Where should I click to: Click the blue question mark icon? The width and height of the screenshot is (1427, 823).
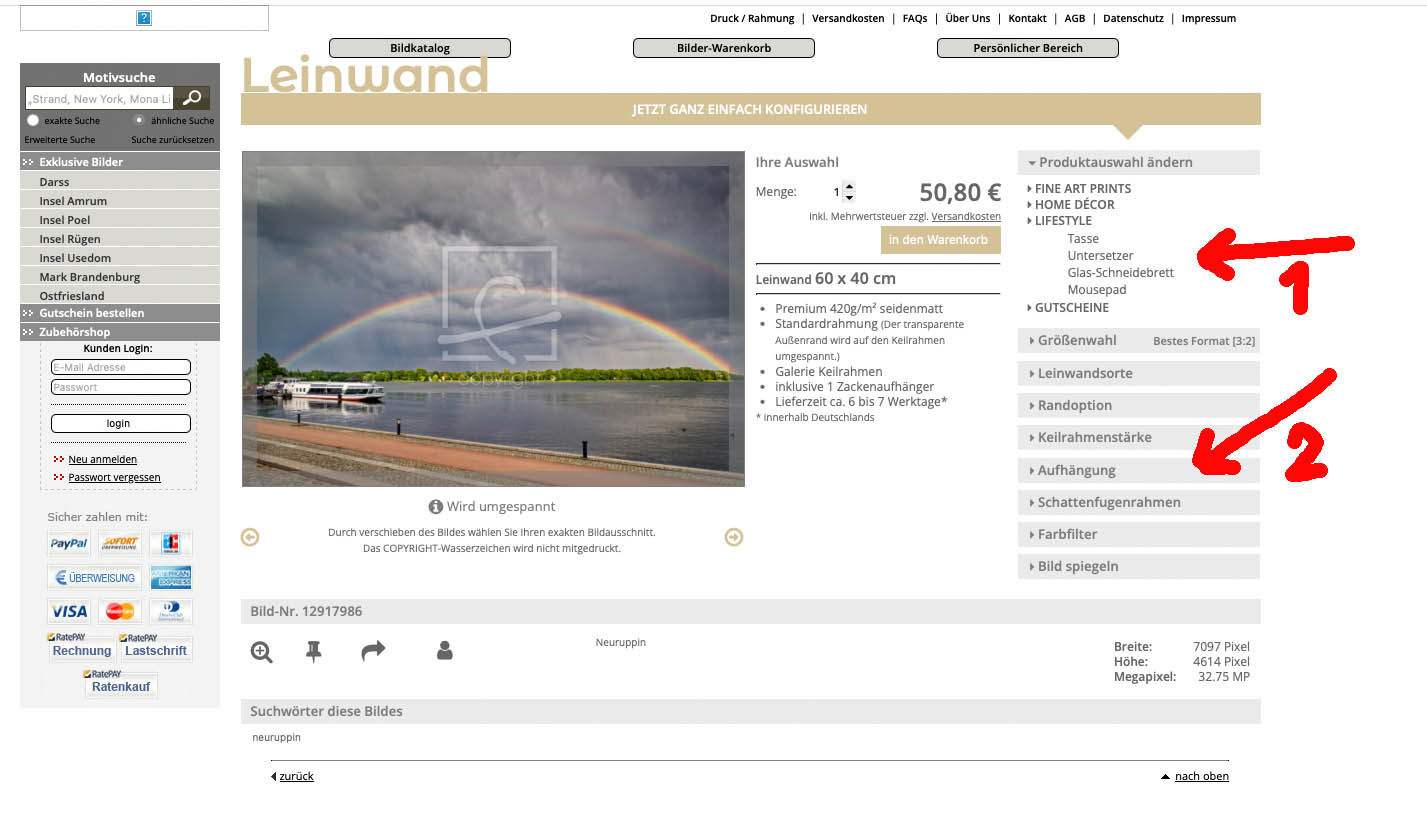(x=144, y=18)
